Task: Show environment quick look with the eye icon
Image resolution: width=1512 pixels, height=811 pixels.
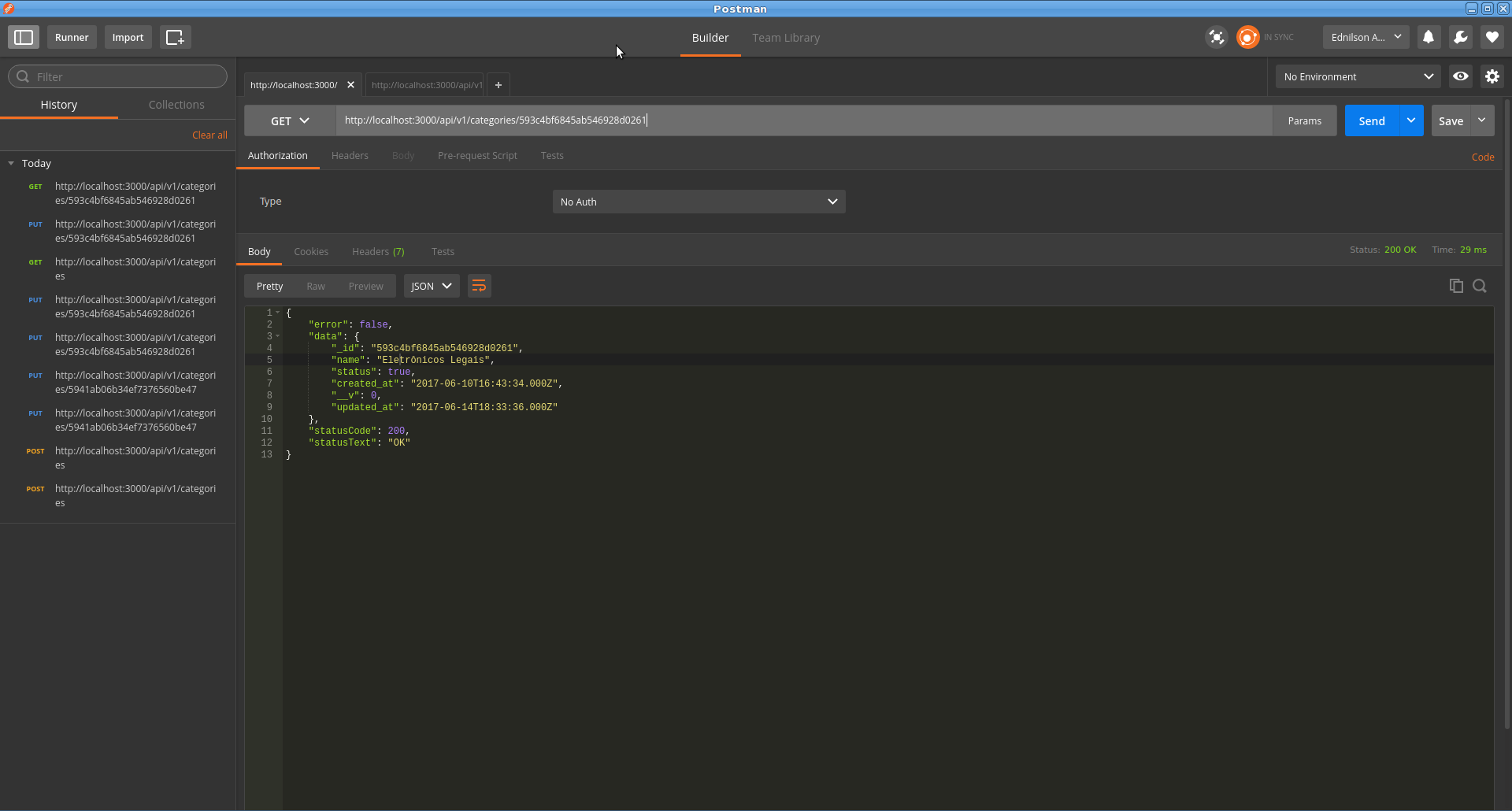Action: [1461, 76]
